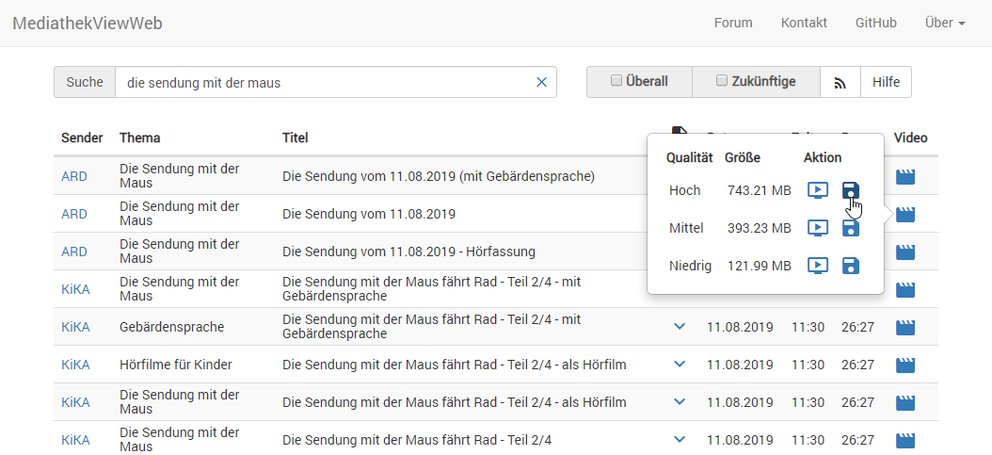992x455 pixels.
Task: Open video icon for Hörfilme für Kinder row
Action: 905,365
